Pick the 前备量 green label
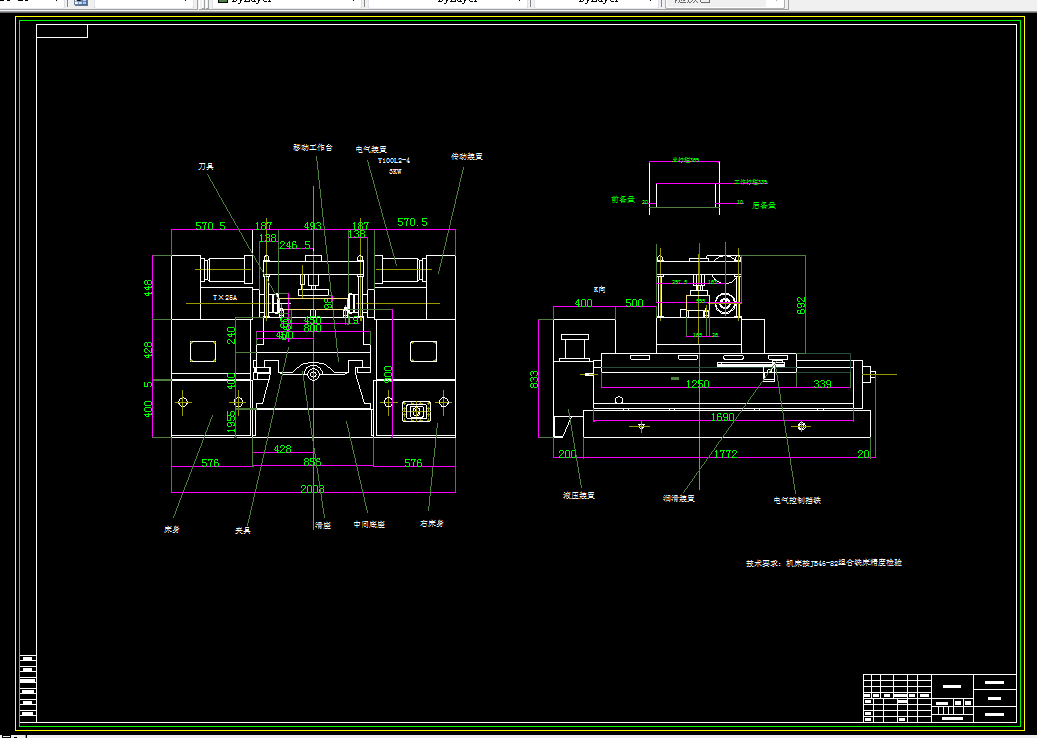Screen dimensions: 1037x738 coord(623,199)
